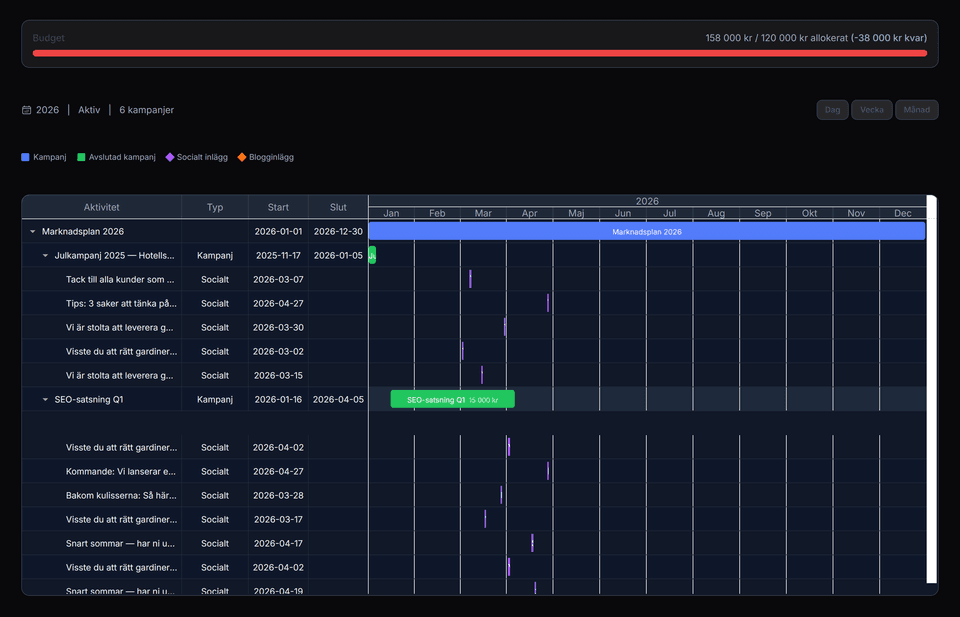Click the orange Blogginlägg diamond icon
Image resolution: width=960 pixels, height=617 pixels.
[x=242, y=157]
